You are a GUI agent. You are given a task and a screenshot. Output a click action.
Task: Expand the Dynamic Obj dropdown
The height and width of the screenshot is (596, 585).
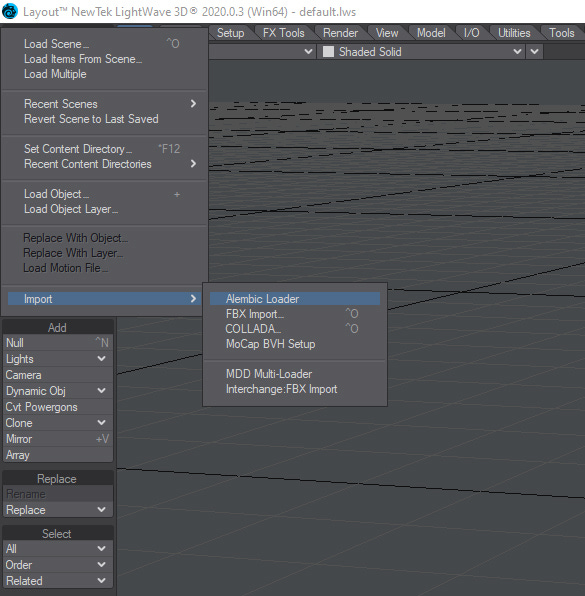[58, 391]
